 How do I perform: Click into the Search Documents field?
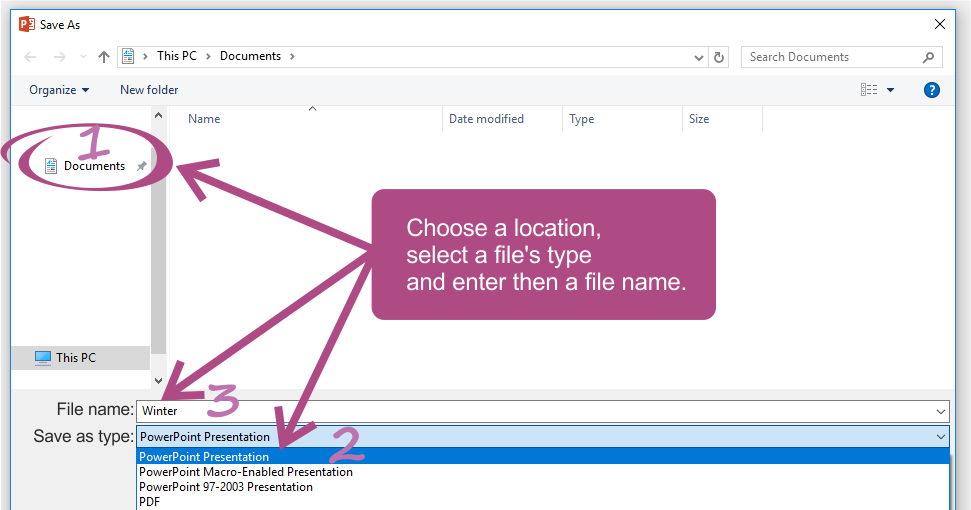(842, 57)
